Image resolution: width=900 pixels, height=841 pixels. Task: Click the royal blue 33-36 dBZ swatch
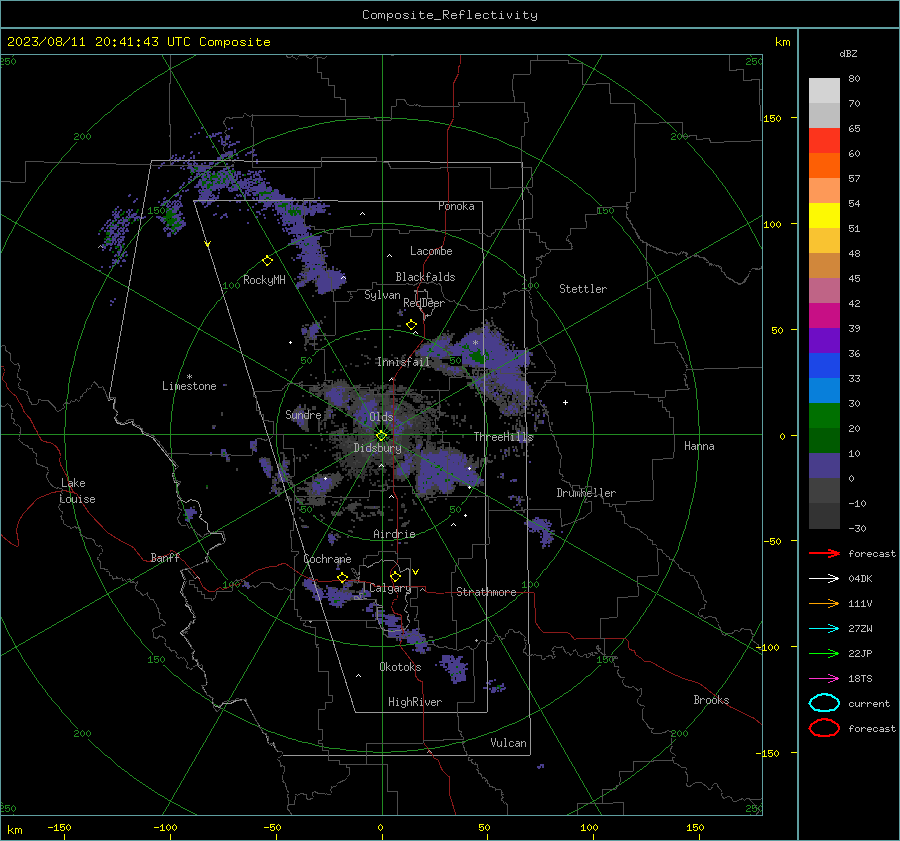824,366
